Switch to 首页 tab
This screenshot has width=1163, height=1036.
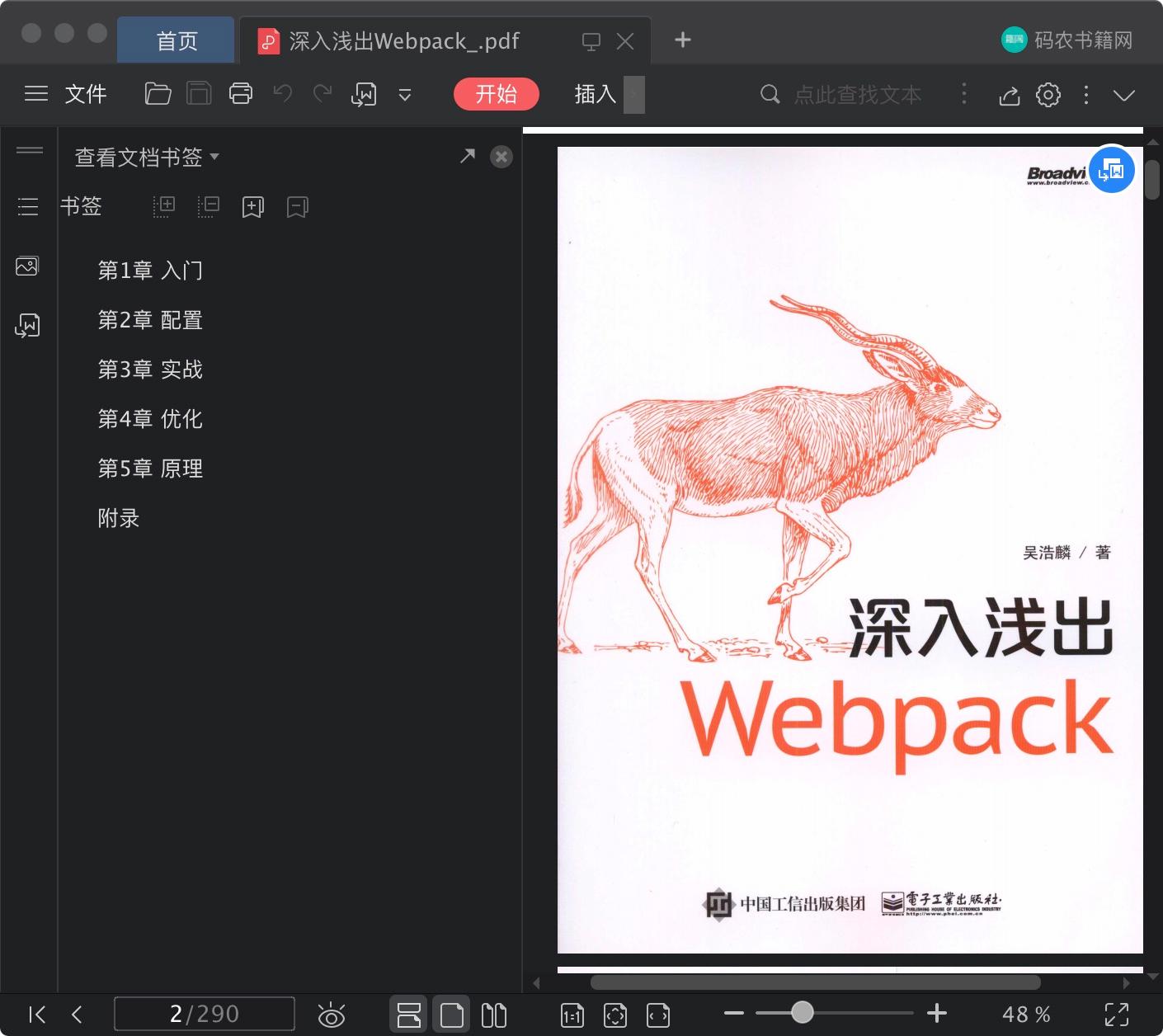[x=177, y=40]
